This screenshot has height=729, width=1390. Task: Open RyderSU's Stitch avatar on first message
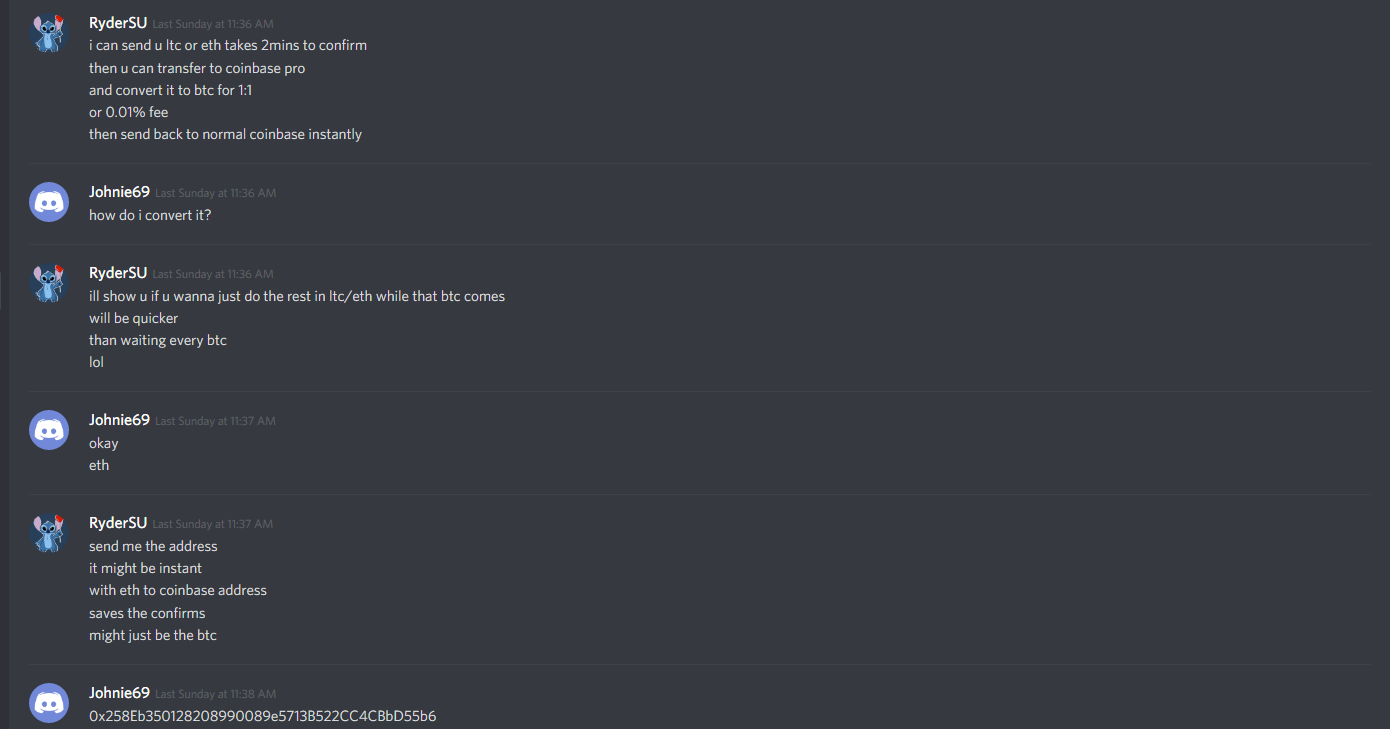tap(49, 33)
